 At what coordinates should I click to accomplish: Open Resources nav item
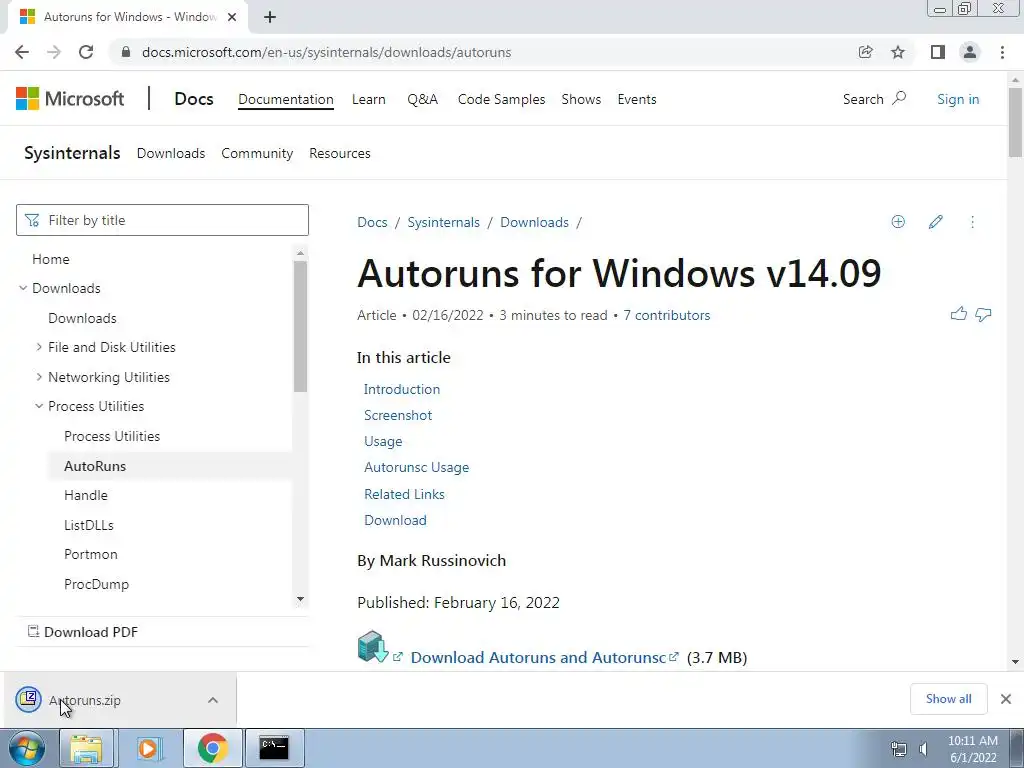[340, 153]
